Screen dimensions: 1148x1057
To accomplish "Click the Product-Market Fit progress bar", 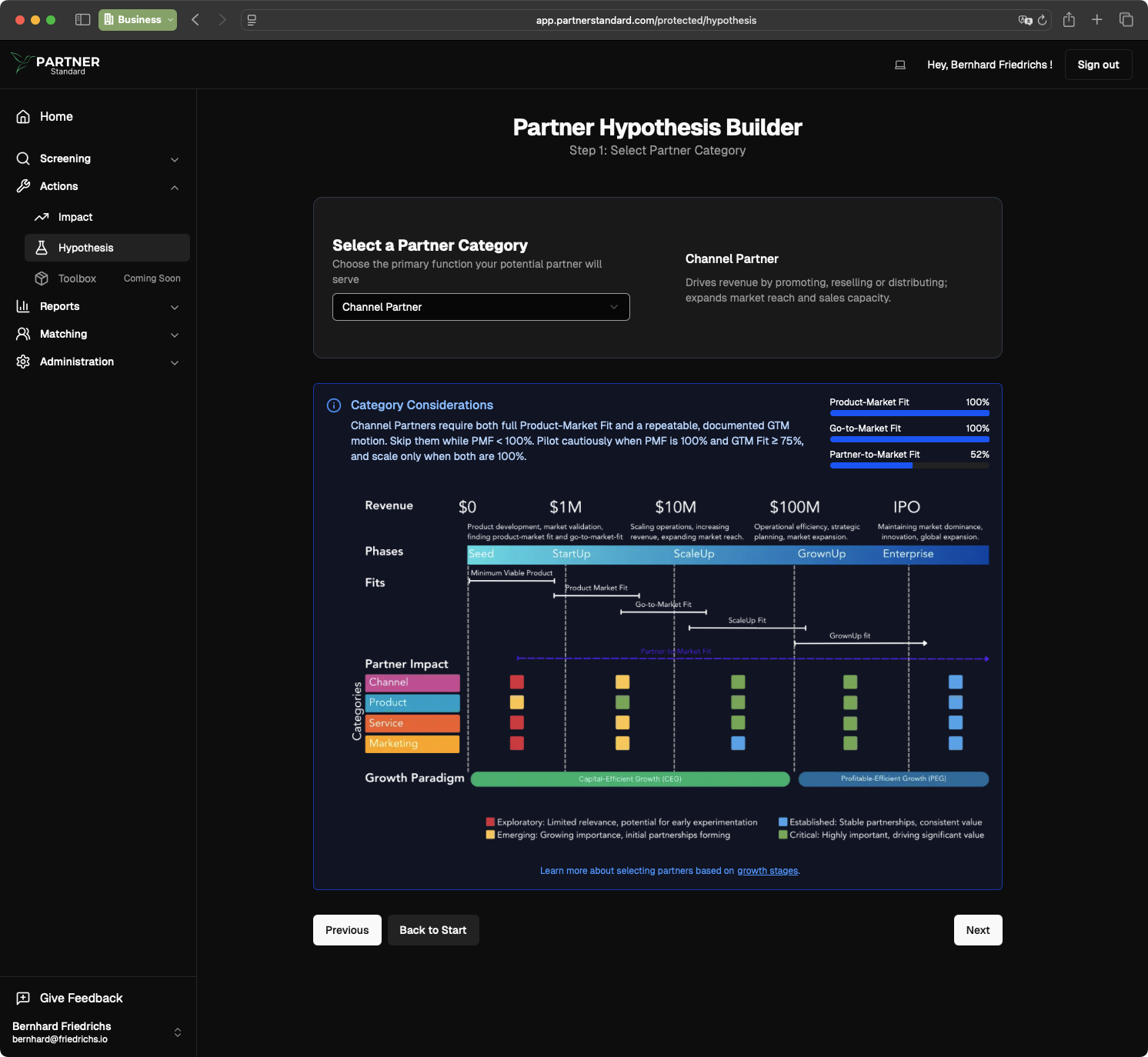I will click(909, 413).
